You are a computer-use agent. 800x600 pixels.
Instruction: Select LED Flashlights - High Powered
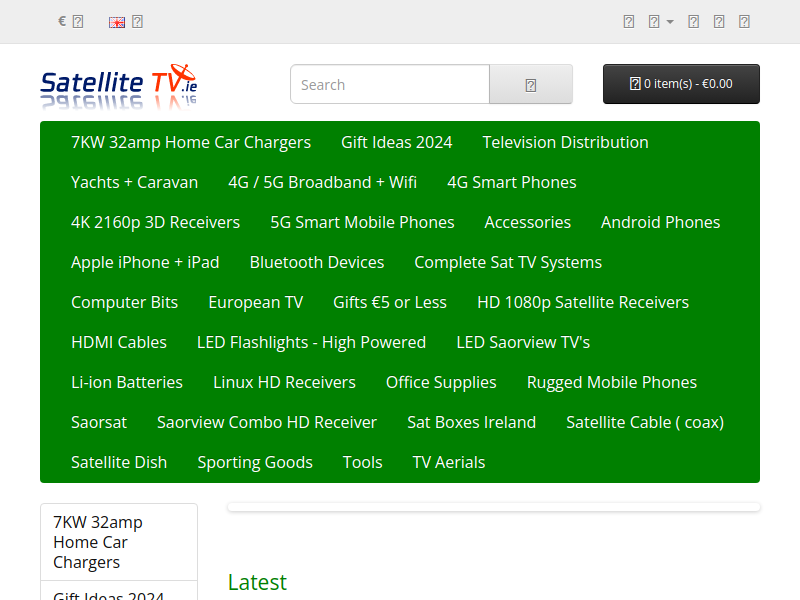click(x=311, y=342)
